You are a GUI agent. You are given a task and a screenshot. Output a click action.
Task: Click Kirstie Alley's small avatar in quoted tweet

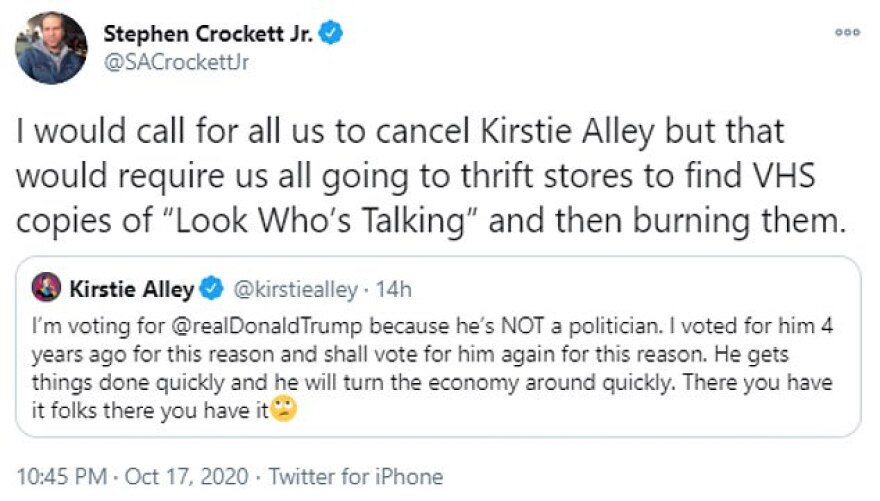[47, 291]
